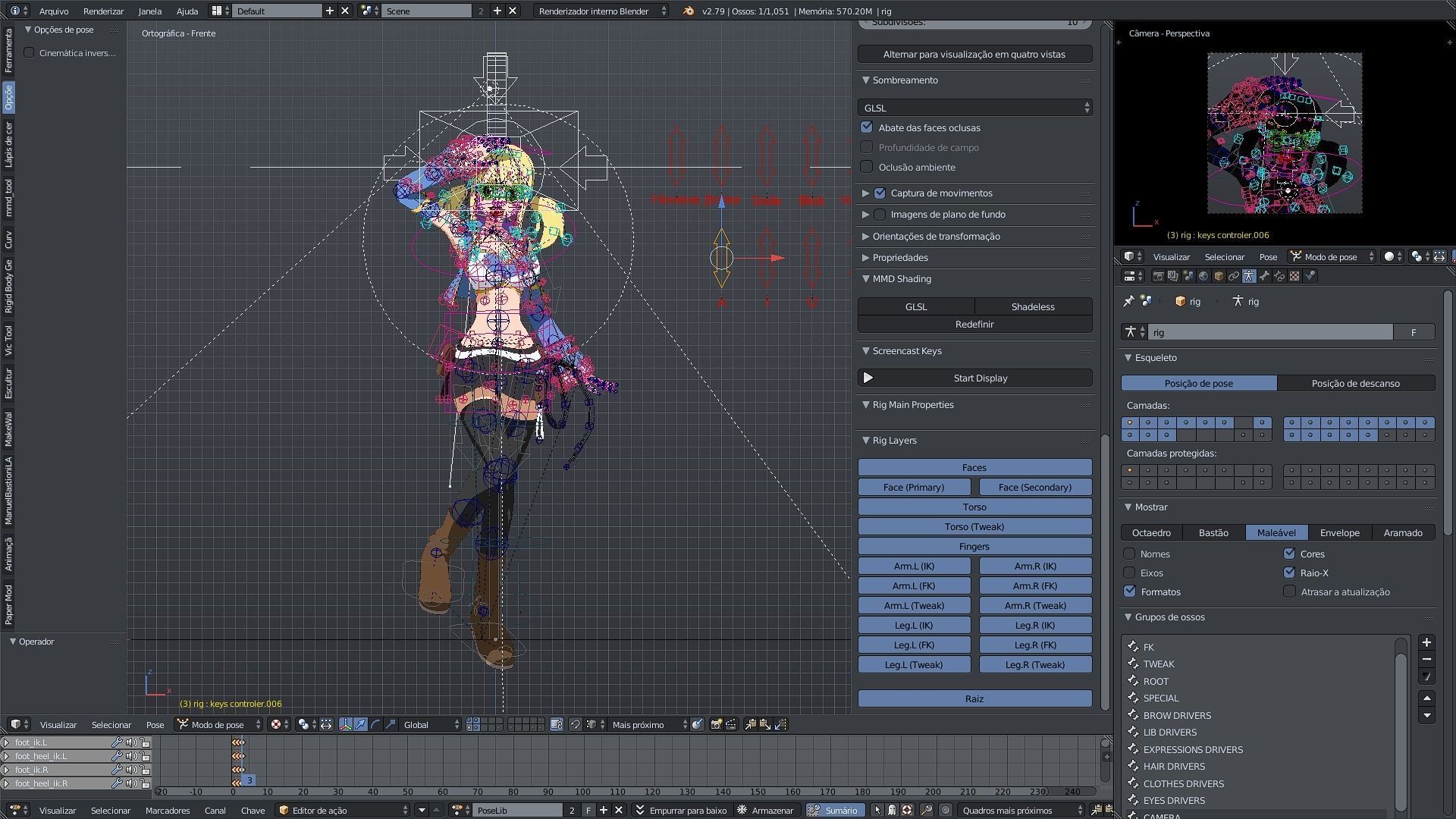This screenshot has height=819, width=1456.
Task: Open the Bone Constraints tab icon
Action: click(1279, 276)
